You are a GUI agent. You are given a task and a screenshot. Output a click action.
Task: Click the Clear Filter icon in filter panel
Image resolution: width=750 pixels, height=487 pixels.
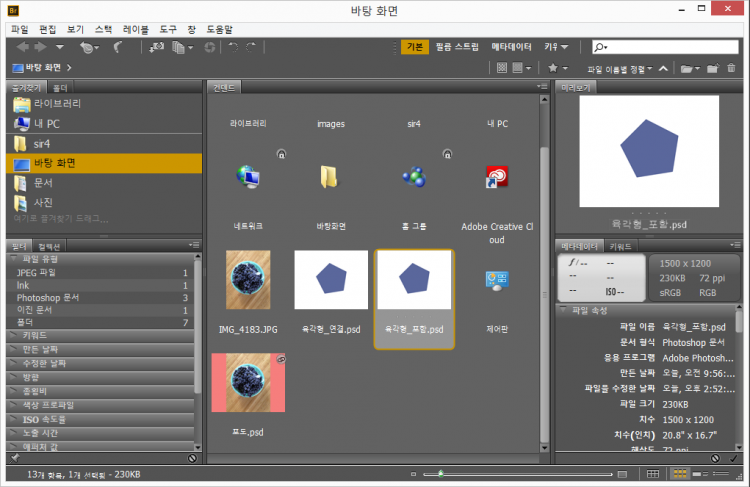pyautogui.click(x=192, y=458)
